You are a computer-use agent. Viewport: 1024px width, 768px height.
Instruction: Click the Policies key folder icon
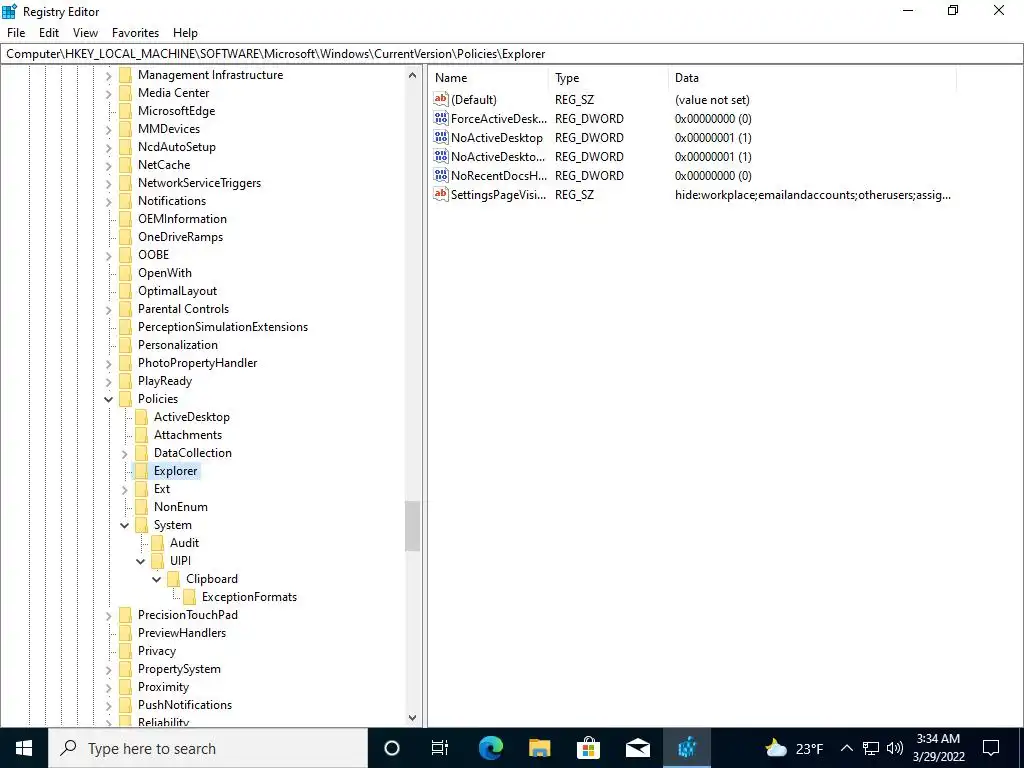click(125, 399)
